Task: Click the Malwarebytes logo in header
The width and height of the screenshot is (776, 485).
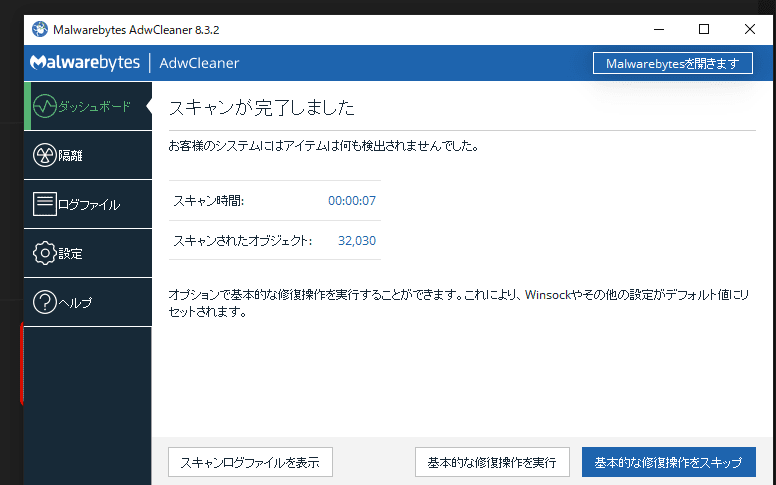Action: [85, 63]
